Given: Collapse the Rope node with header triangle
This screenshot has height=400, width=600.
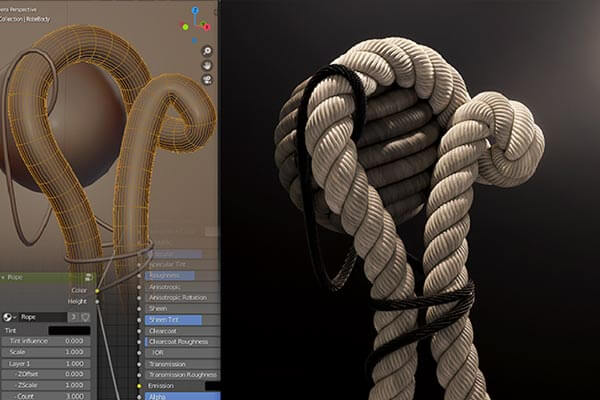Looking at the screenshot, I should 3,277.
